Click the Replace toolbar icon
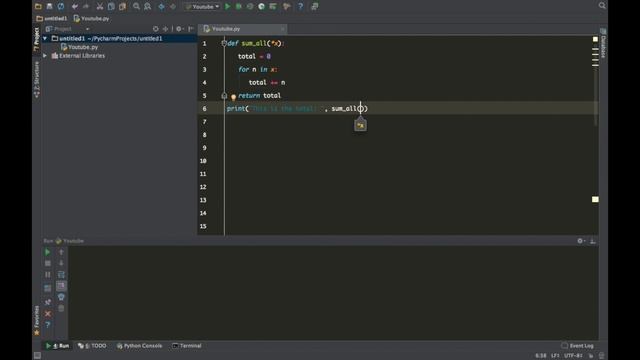 coord(147,6)
